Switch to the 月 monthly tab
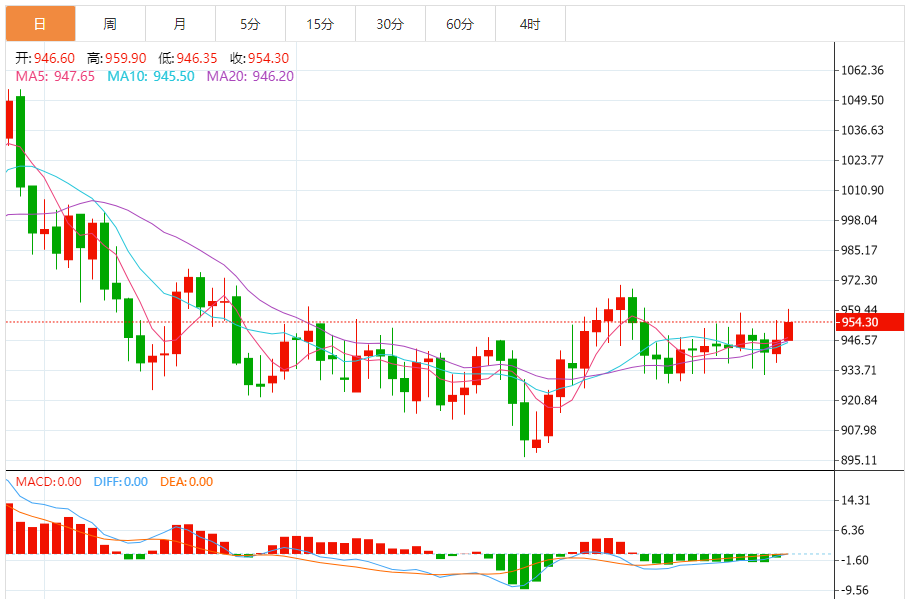 180,24
